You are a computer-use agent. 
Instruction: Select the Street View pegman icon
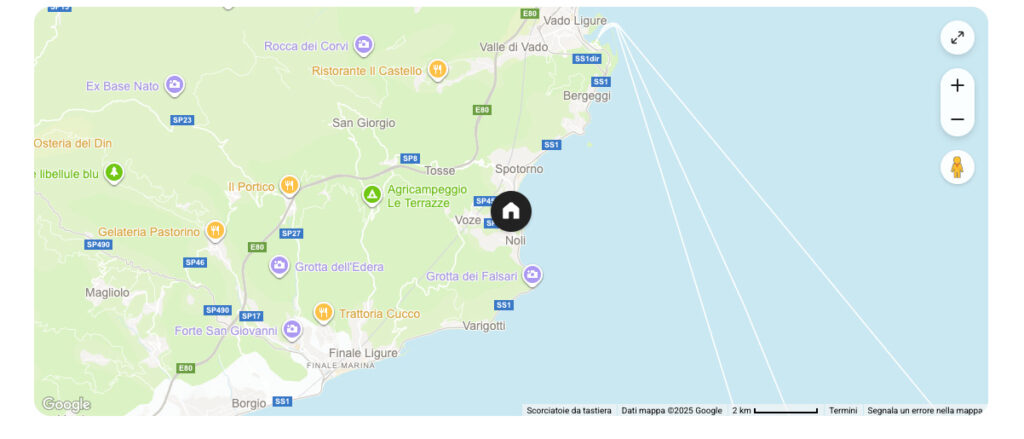(x=957, y=167)
